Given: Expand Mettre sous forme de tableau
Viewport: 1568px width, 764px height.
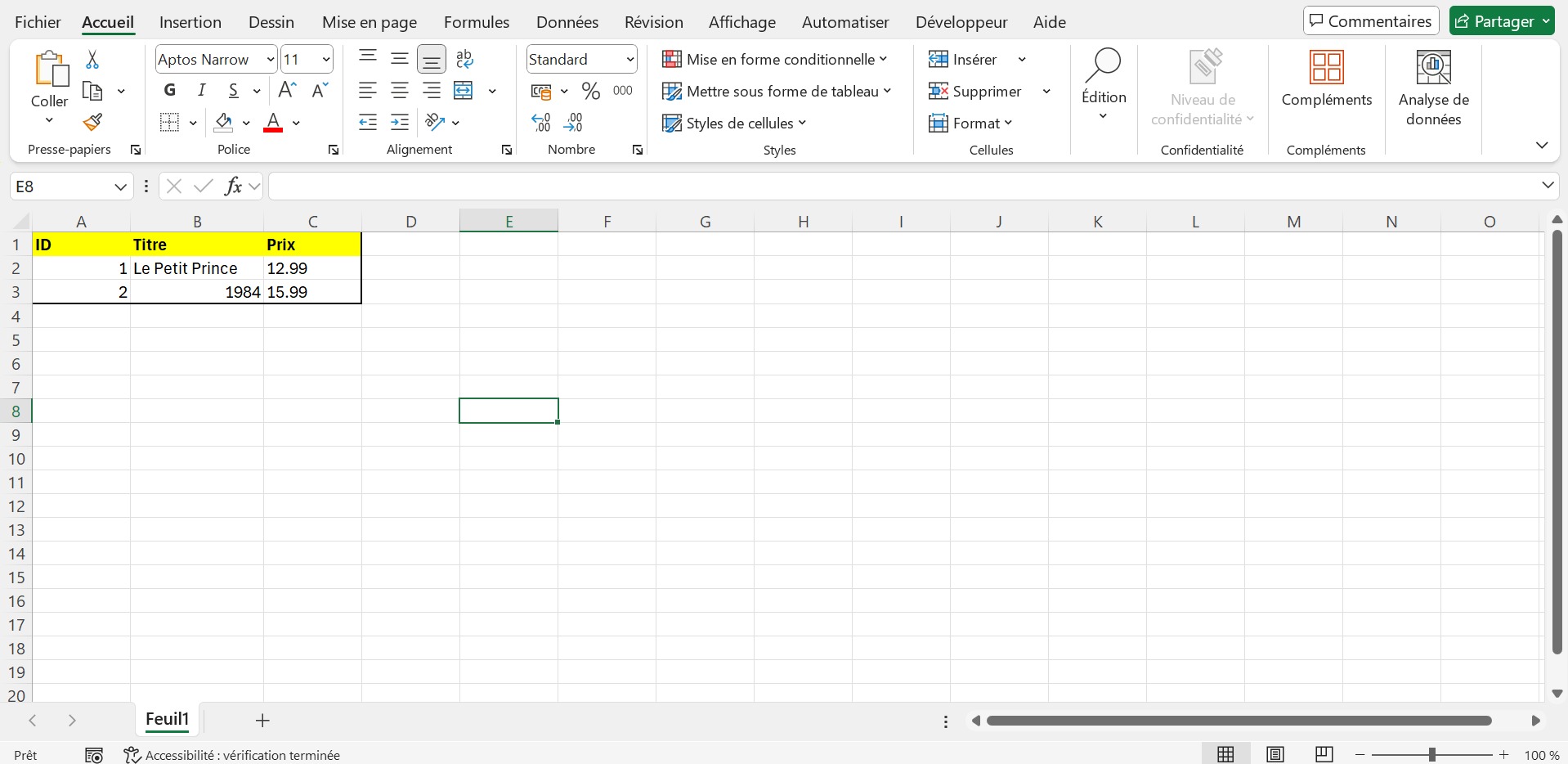Looking at the screenshot, I should 777,91.
